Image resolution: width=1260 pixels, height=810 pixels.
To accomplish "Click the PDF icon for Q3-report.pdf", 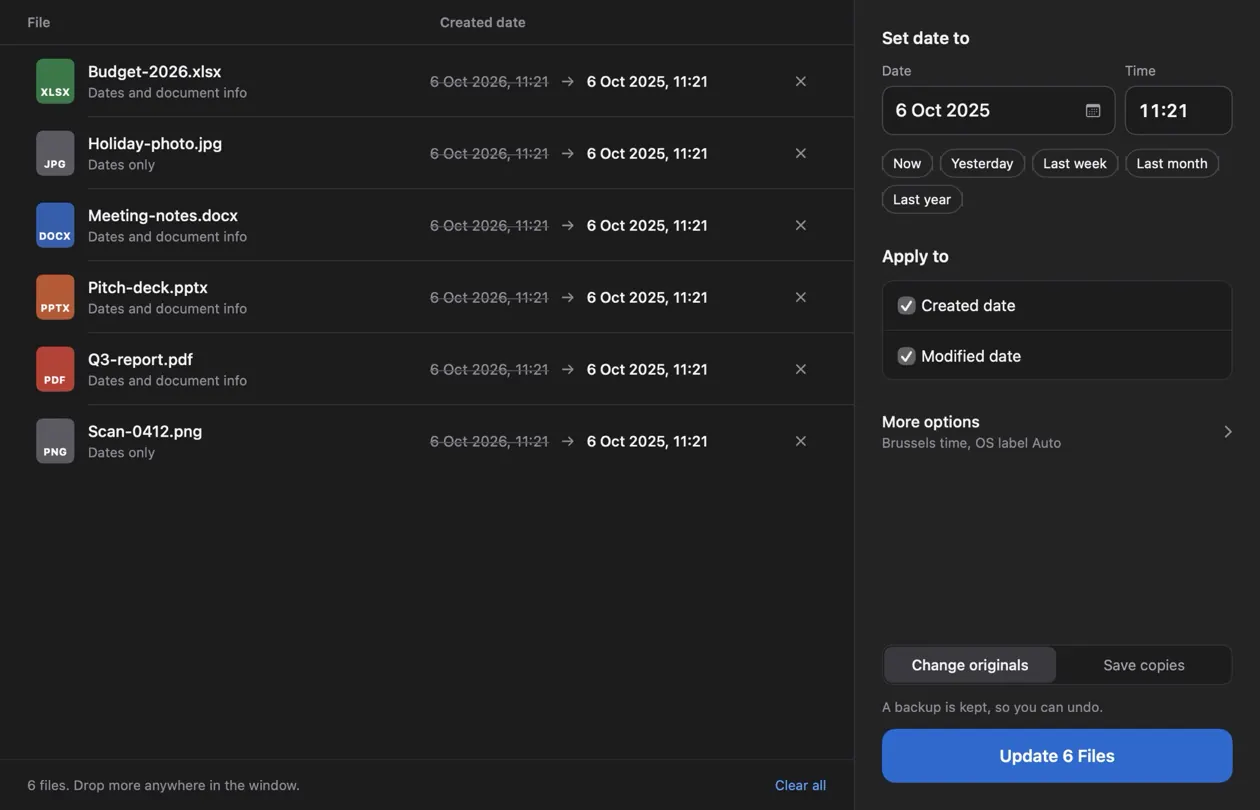I will click(55, 369).
